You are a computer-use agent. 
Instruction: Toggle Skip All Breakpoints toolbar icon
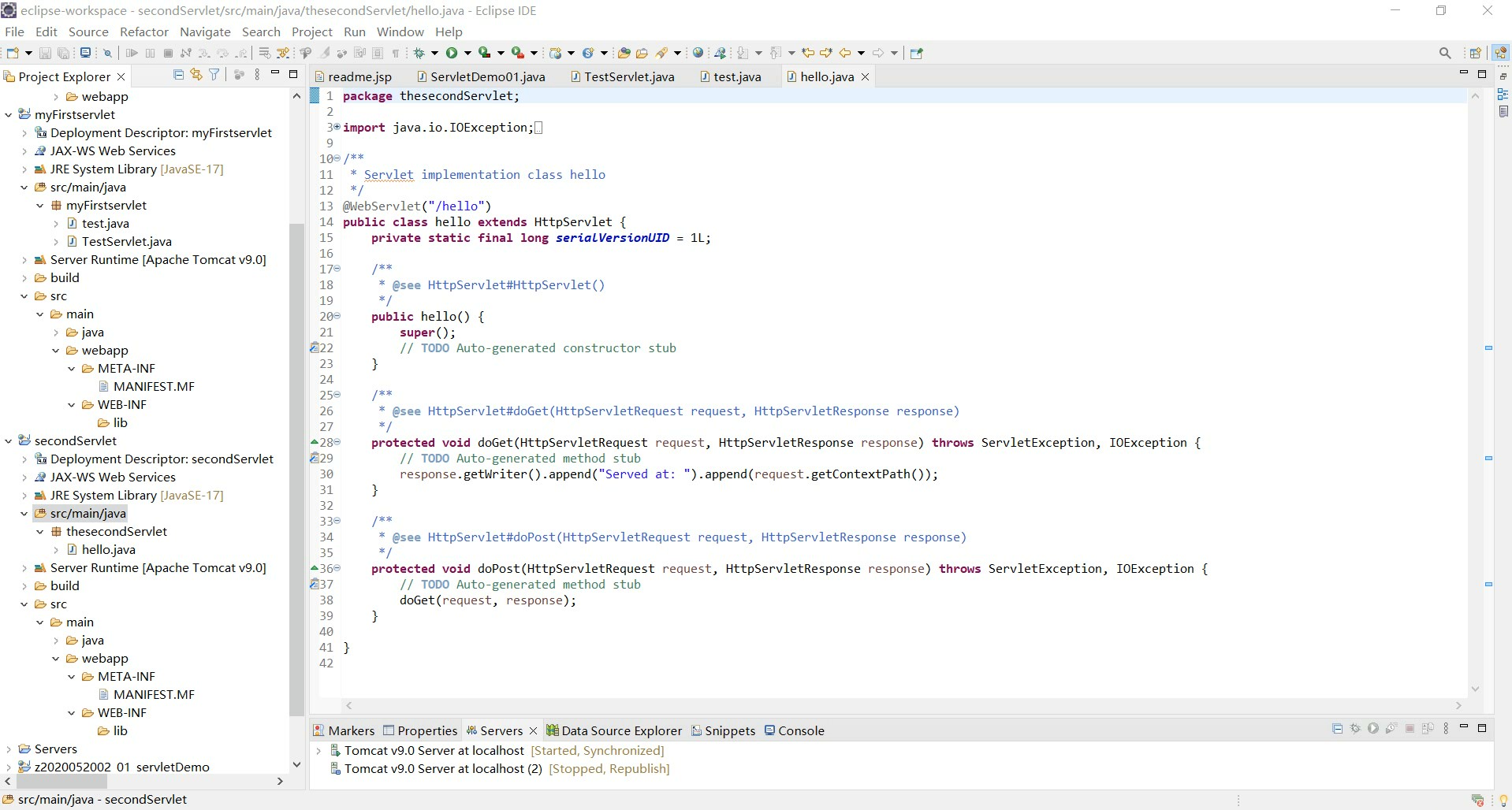pos(107,53)
